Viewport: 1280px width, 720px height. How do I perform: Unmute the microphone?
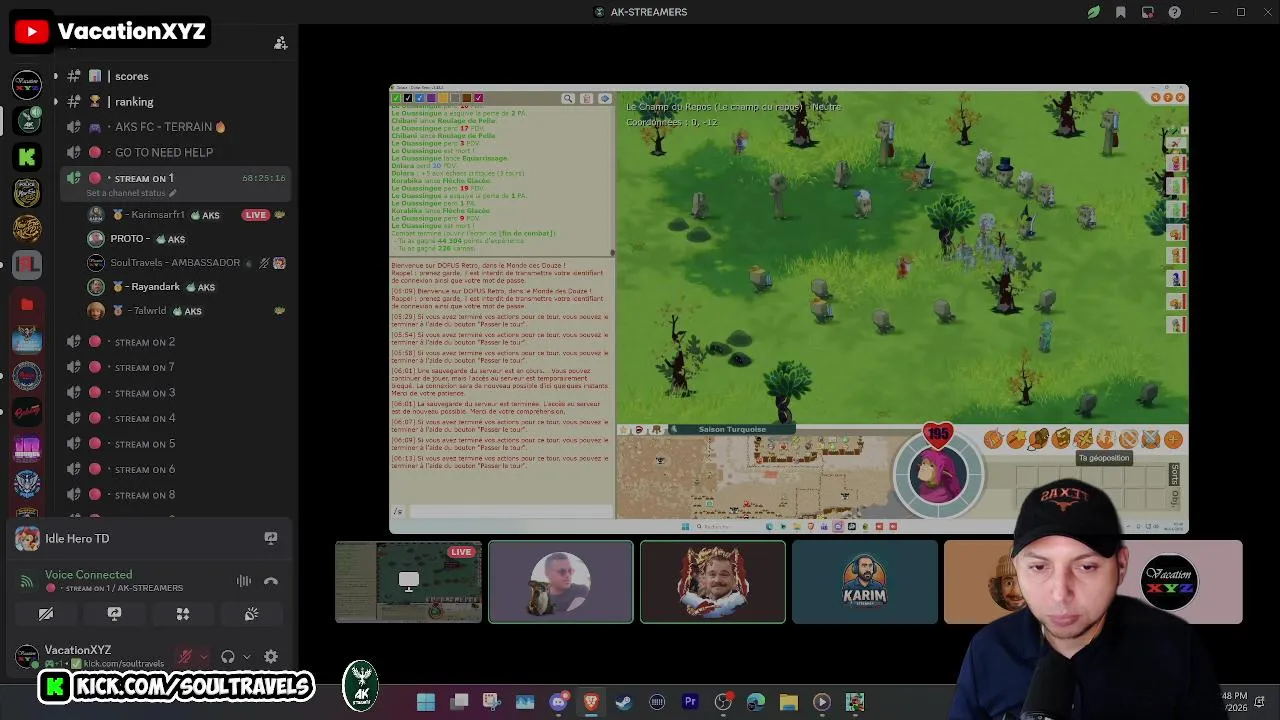click(185, 657)
